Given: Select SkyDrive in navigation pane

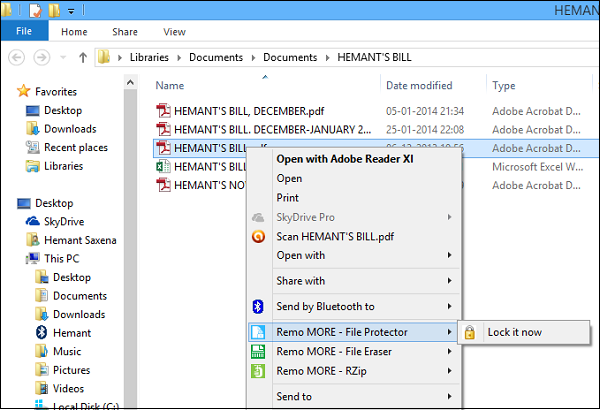Looking at the screenshot, I should point(64,222).
